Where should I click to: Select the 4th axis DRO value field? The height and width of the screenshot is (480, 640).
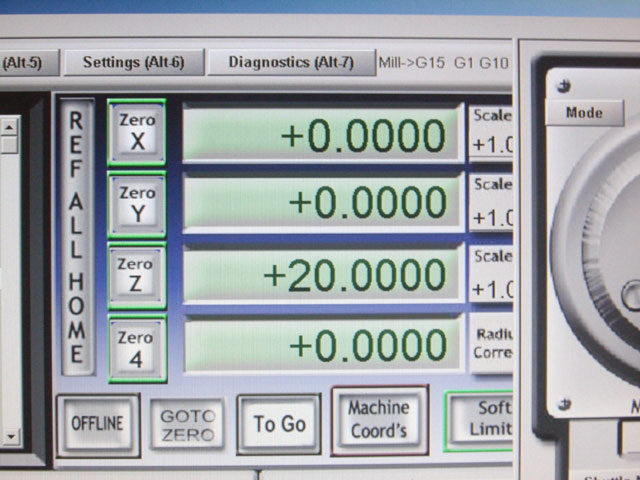323,345
